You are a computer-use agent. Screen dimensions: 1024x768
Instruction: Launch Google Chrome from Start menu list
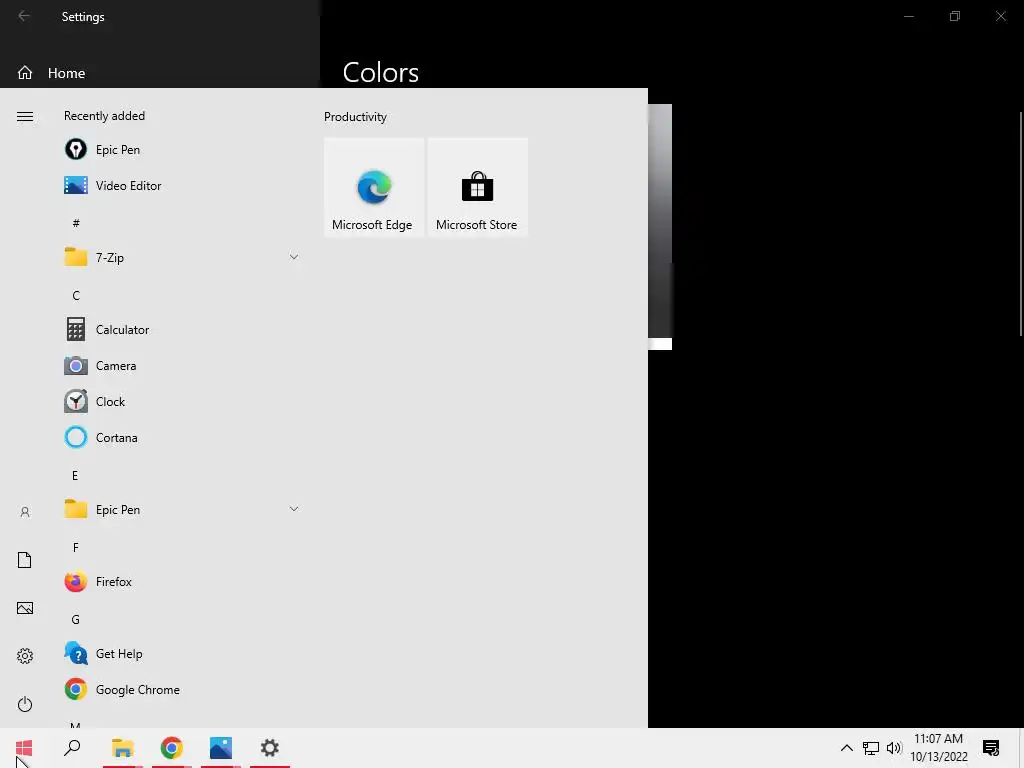point(181,690)
